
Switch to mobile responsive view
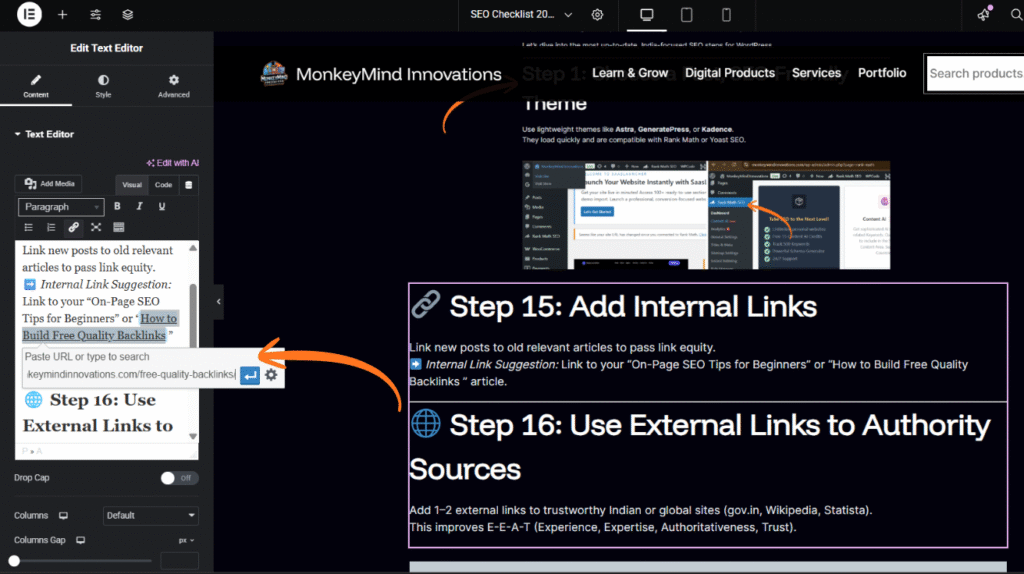pyautogui.click(x=726, y=15)
